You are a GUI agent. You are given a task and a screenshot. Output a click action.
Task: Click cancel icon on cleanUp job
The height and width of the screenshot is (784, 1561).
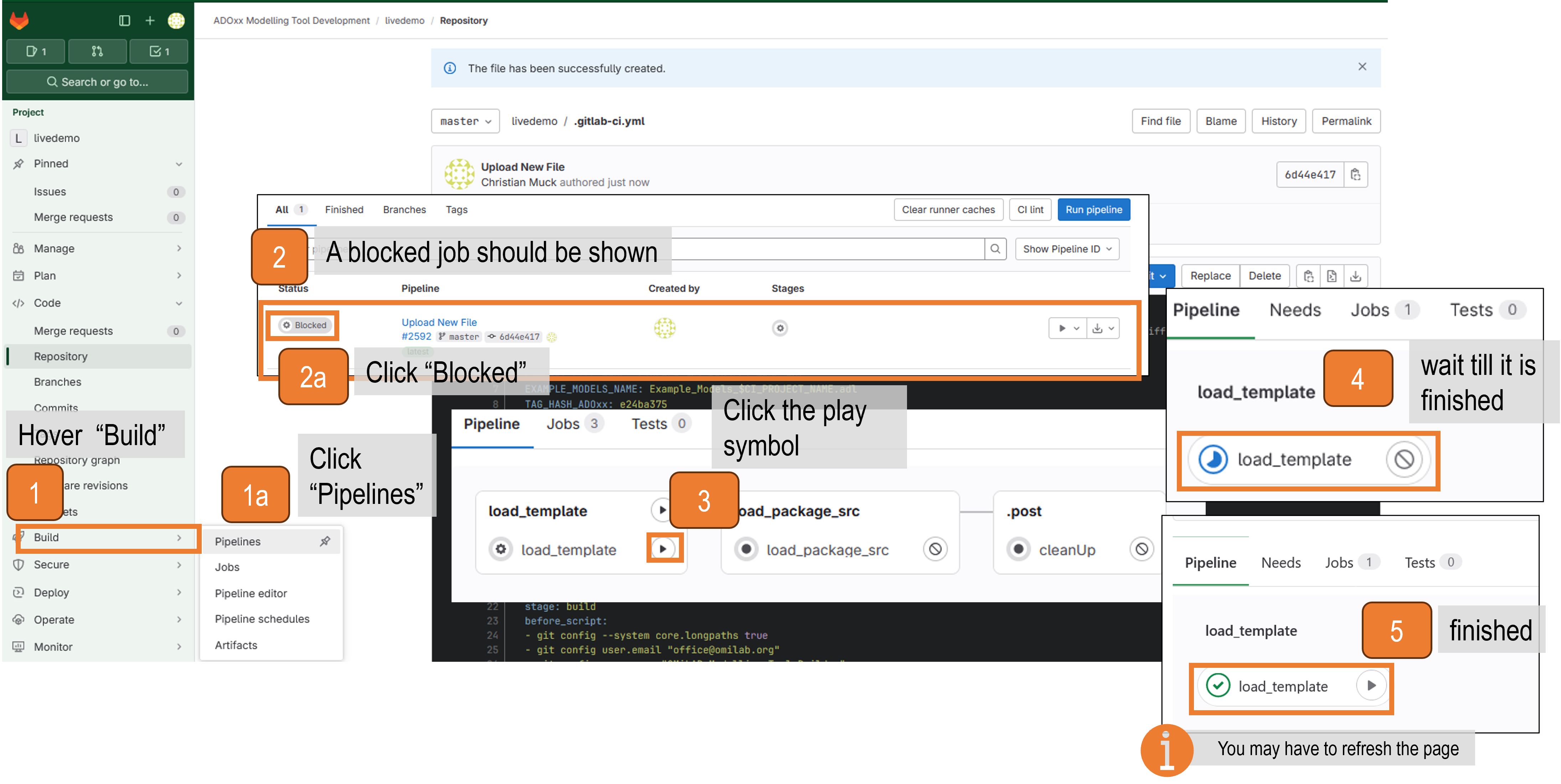1142,549
